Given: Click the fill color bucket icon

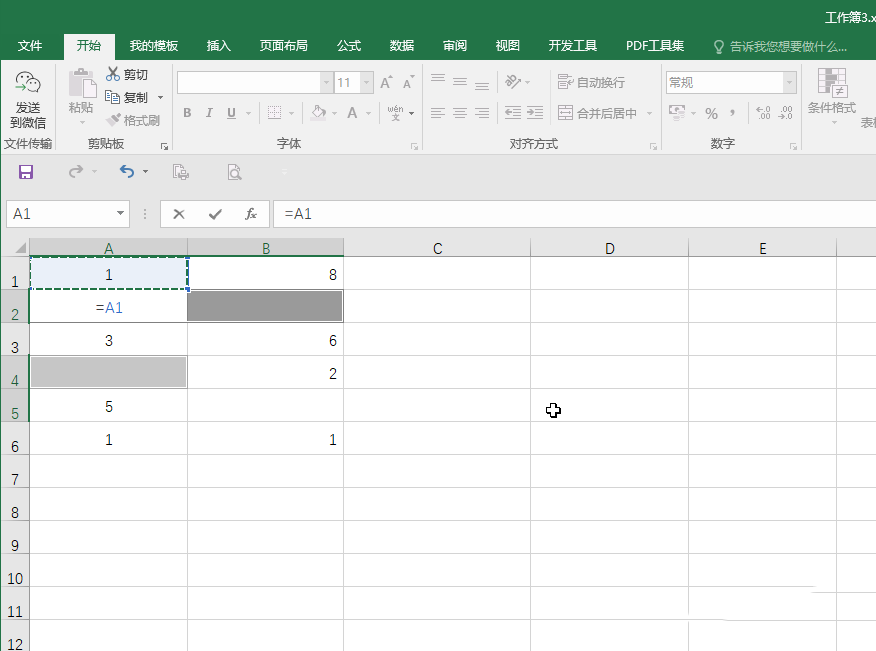Looking at the screenshot, I should pos(318,113).
